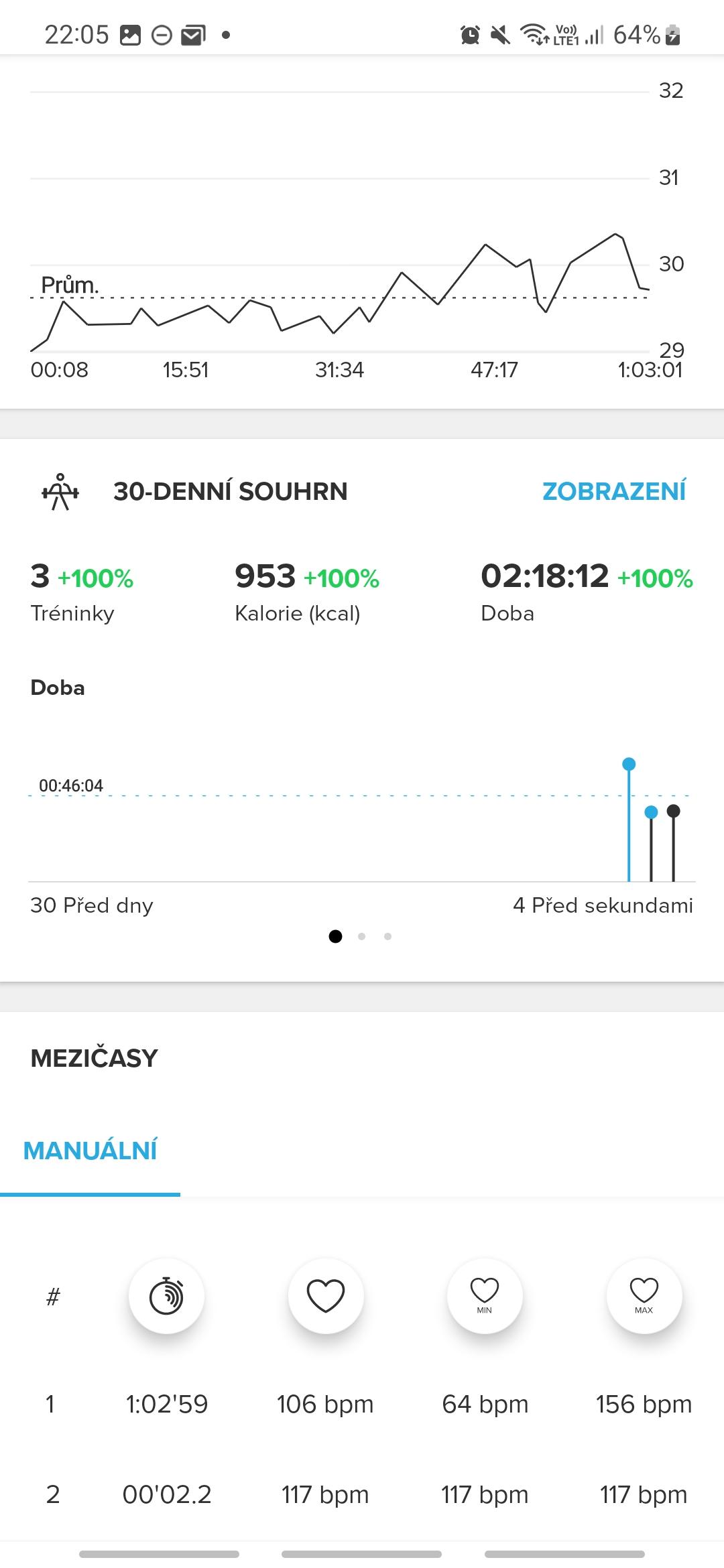Tap the Prům. average line on chart
Viewport: 724px width, 1568px height.
click(339, 298)
